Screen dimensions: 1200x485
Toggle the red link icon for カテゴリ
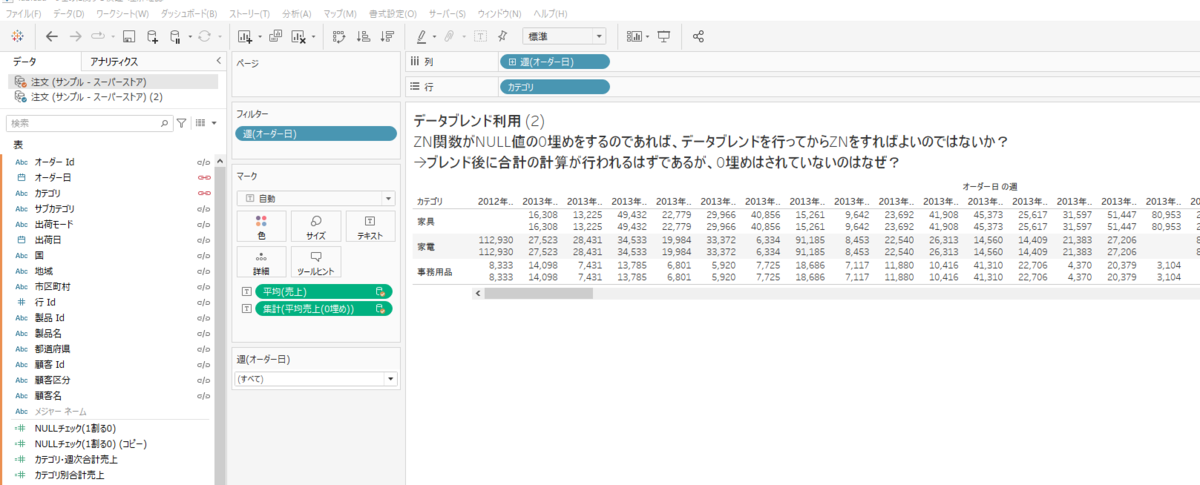[203, 193]
